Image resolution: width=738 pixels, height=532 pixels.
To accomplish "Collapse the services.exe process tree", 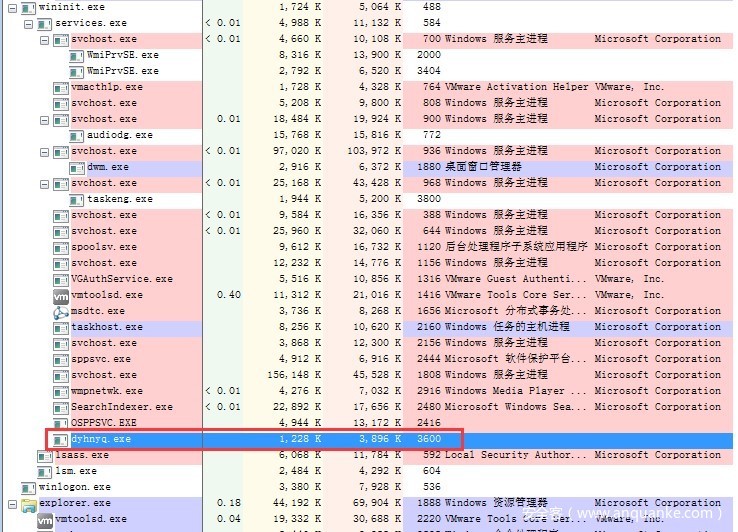I will tap(27, 23).
